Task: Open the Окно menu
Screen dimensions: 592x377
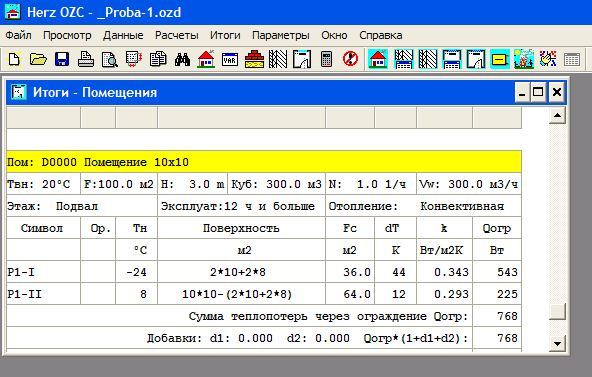Action: point(334,35)
